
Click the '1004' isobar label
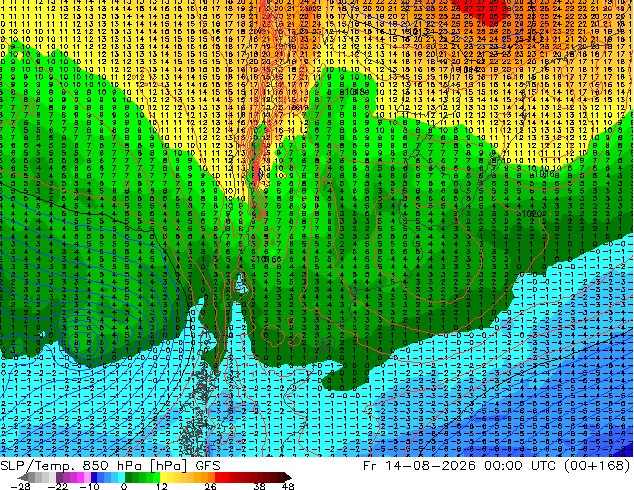point(471,70)
